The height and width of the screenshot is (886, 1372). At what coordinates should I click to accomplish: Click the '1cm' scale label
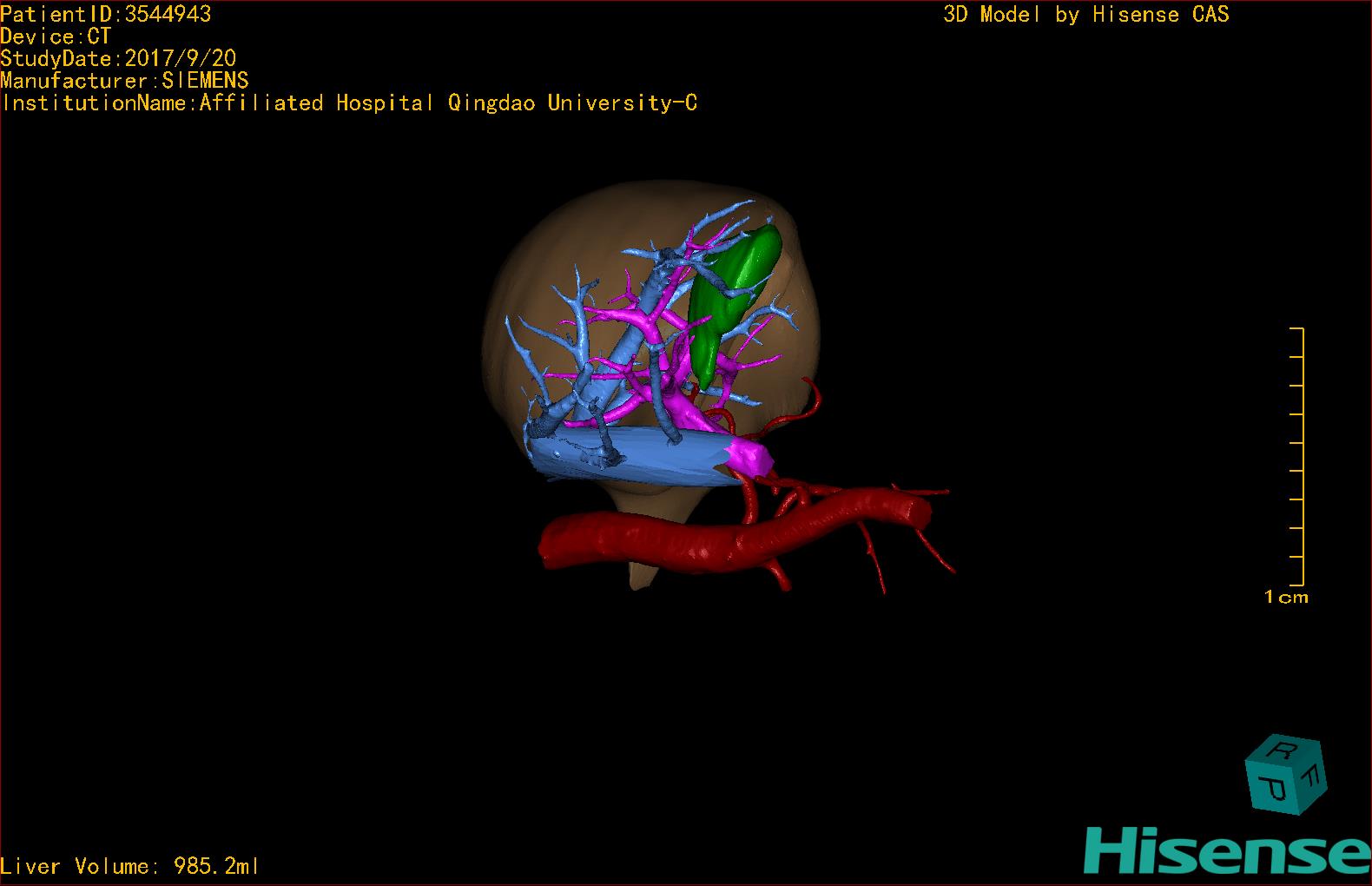(x=1286, y=597)
